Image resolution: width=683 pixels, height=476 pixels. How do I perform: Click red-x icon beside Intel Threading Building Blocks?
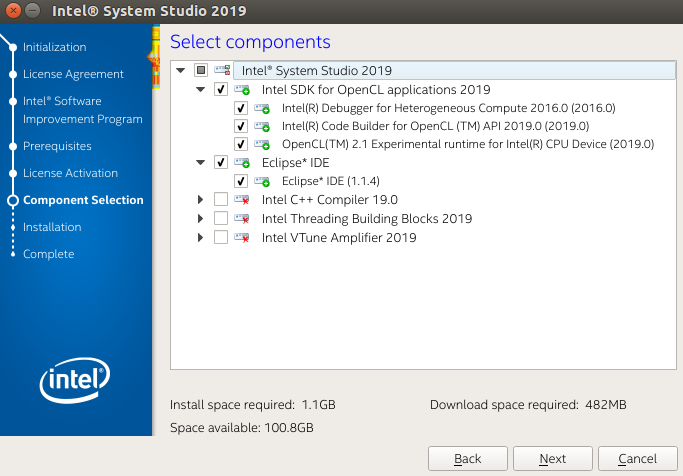(242, 218)
